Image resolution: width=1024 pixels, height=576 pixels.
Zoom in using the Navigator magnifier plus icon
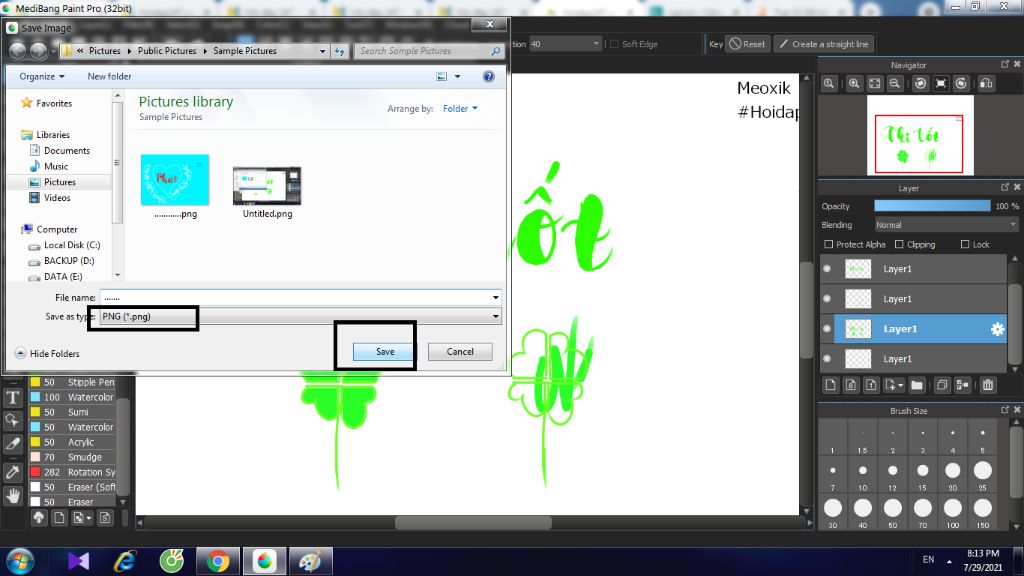pos(854,84)
